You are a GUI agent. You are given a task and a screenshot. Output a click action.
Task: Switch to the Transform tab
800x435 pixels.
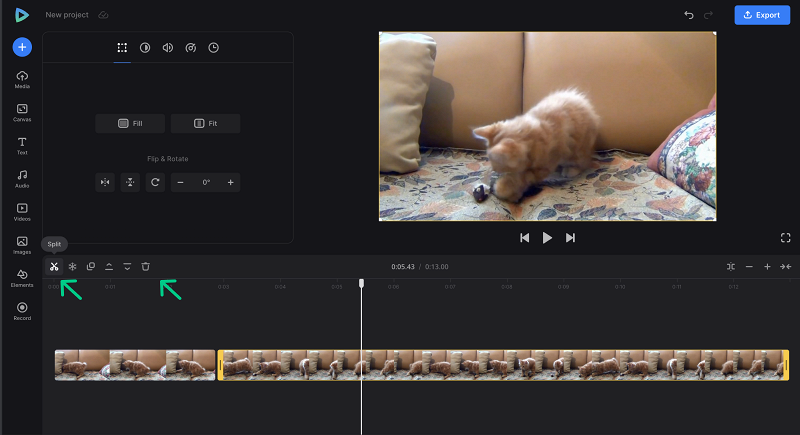click(x=122, y=48)
